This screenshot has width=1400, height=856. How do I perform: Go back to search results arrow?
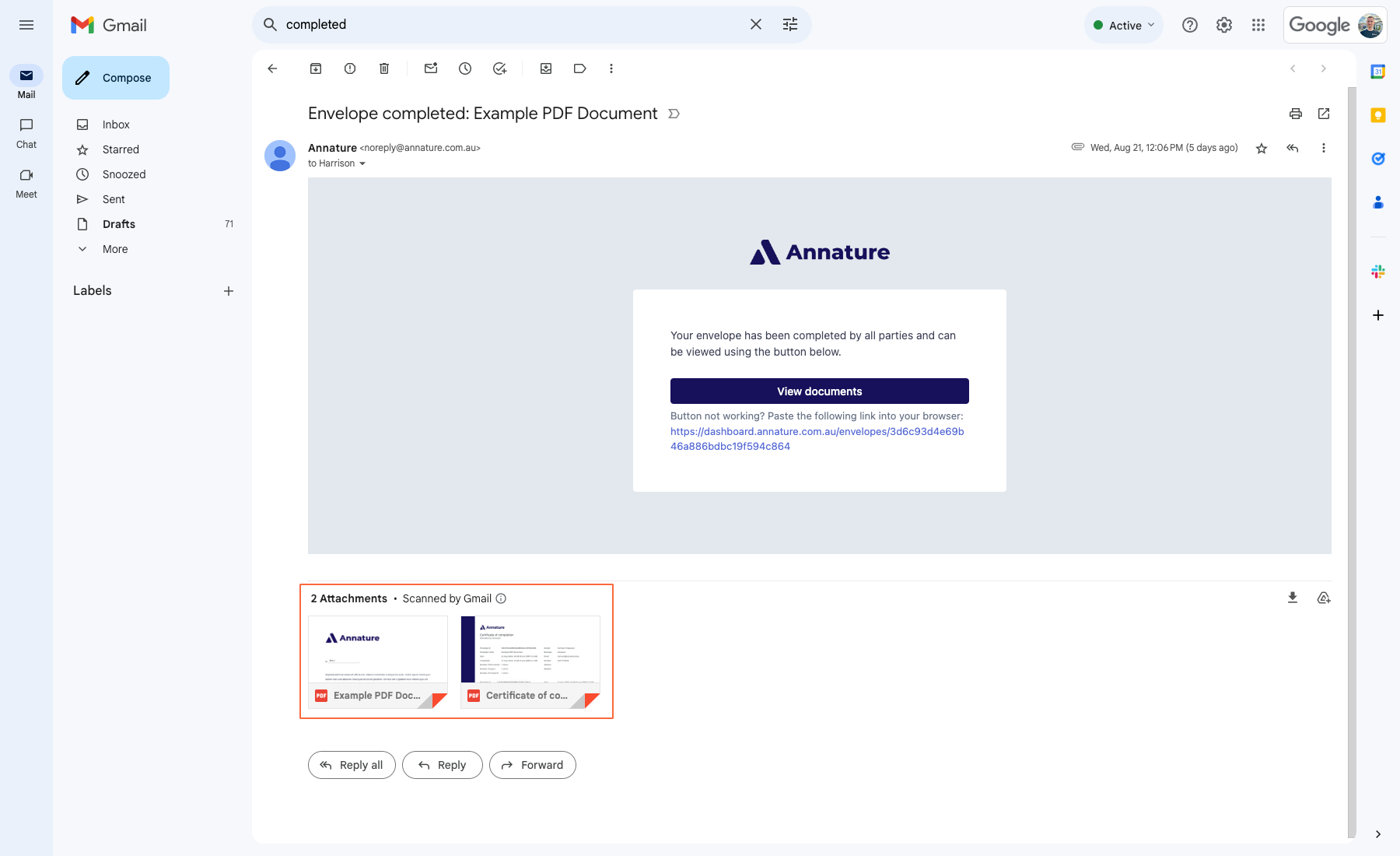272,68
